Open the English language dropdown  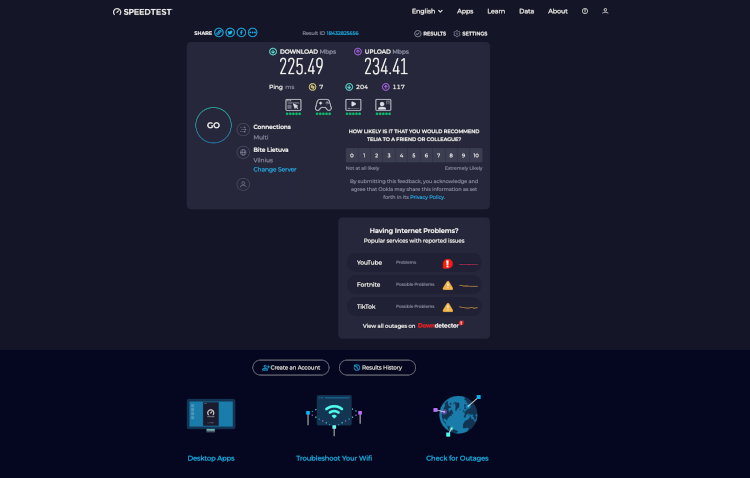click(427, 11)
